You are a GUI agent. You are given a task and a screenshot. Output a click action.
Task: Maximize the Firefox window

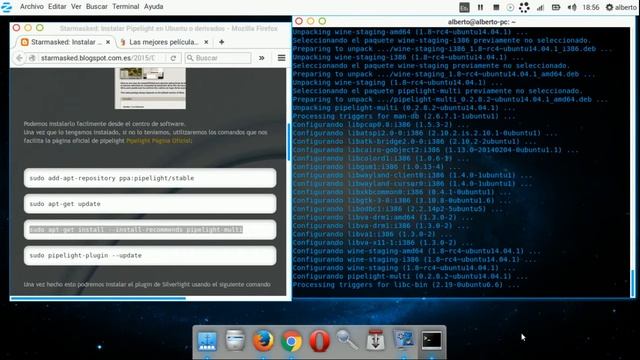40,28
